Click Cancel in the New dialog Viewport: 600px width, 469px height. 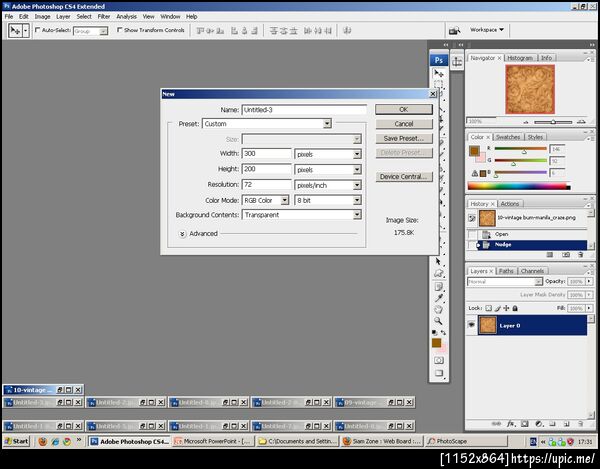coord(404,124)
